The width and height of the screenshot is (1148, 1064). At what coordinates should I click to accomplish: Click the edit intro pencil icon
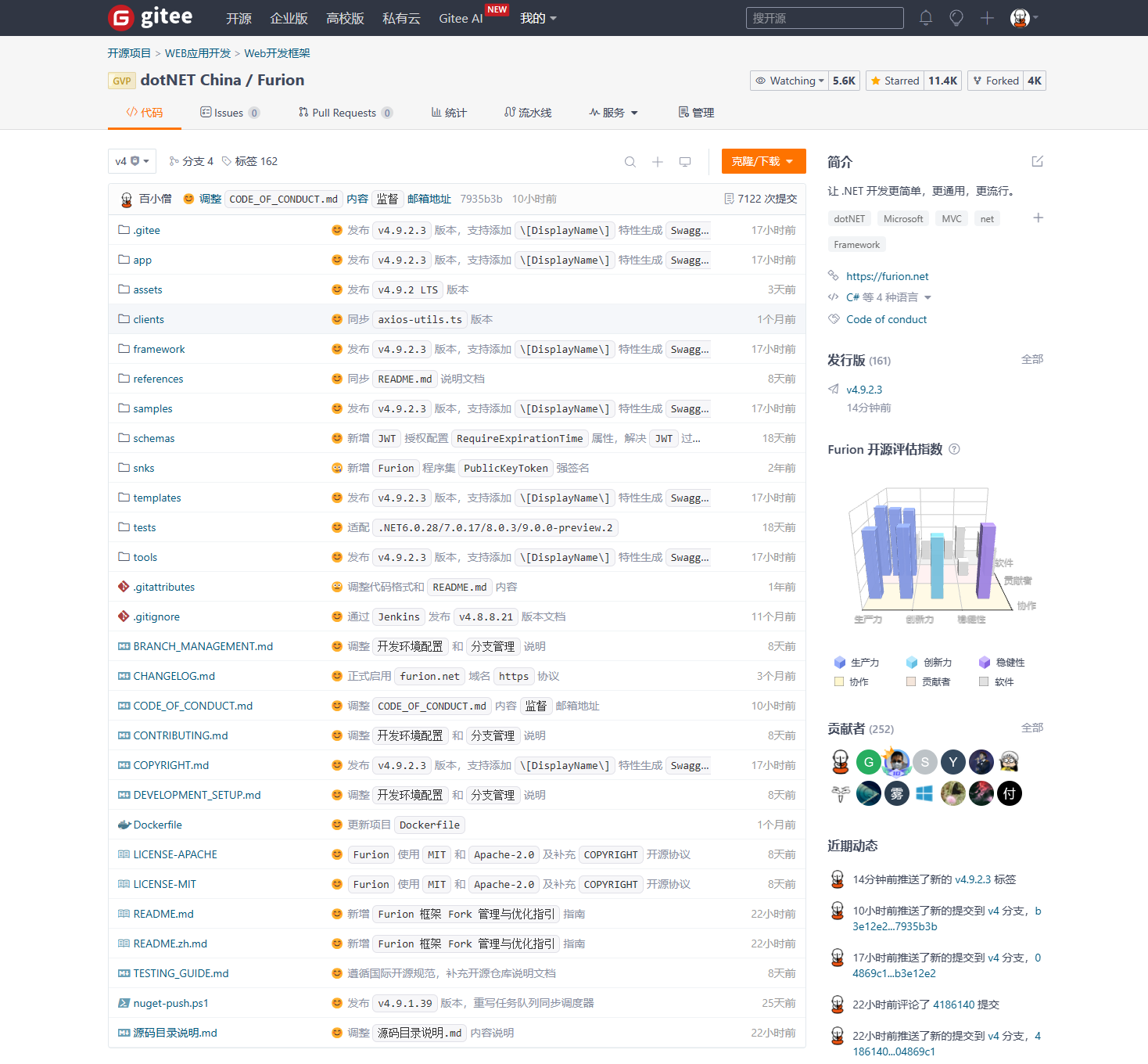click(x=1038, y=161)
